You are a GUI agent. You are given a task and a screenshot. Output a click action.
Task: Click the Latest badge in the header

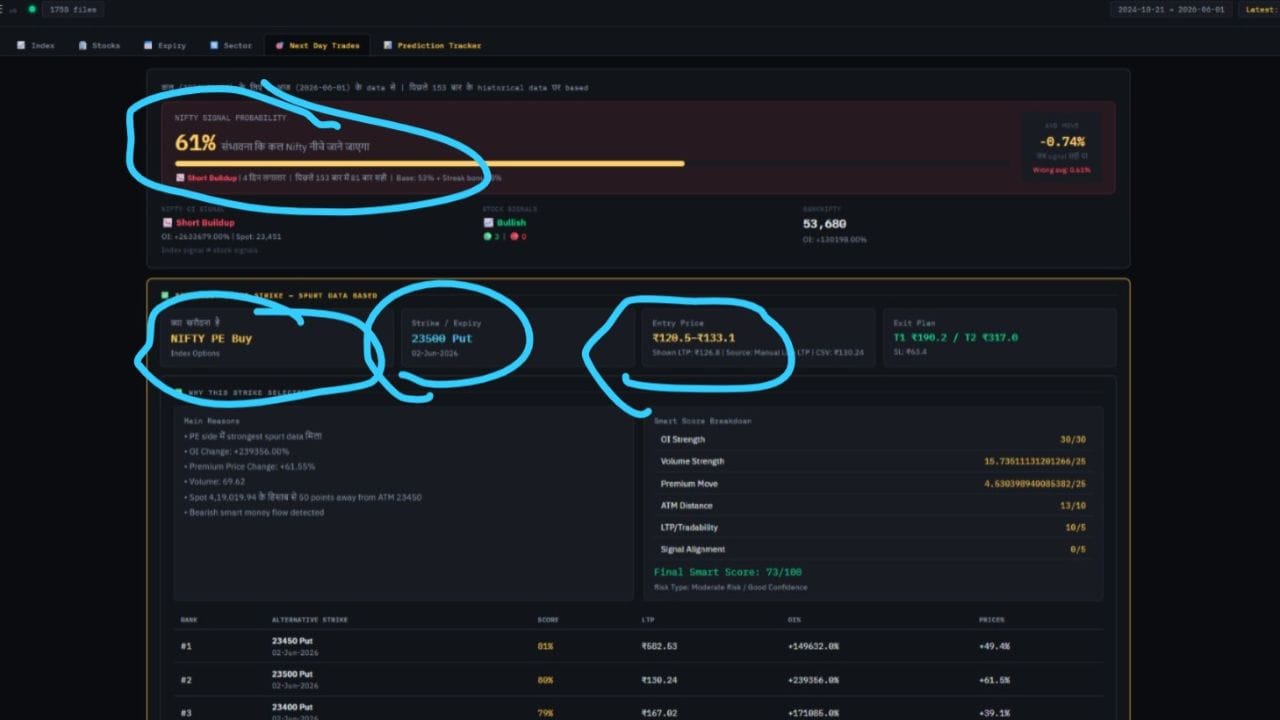click(x=1260, y=9)
